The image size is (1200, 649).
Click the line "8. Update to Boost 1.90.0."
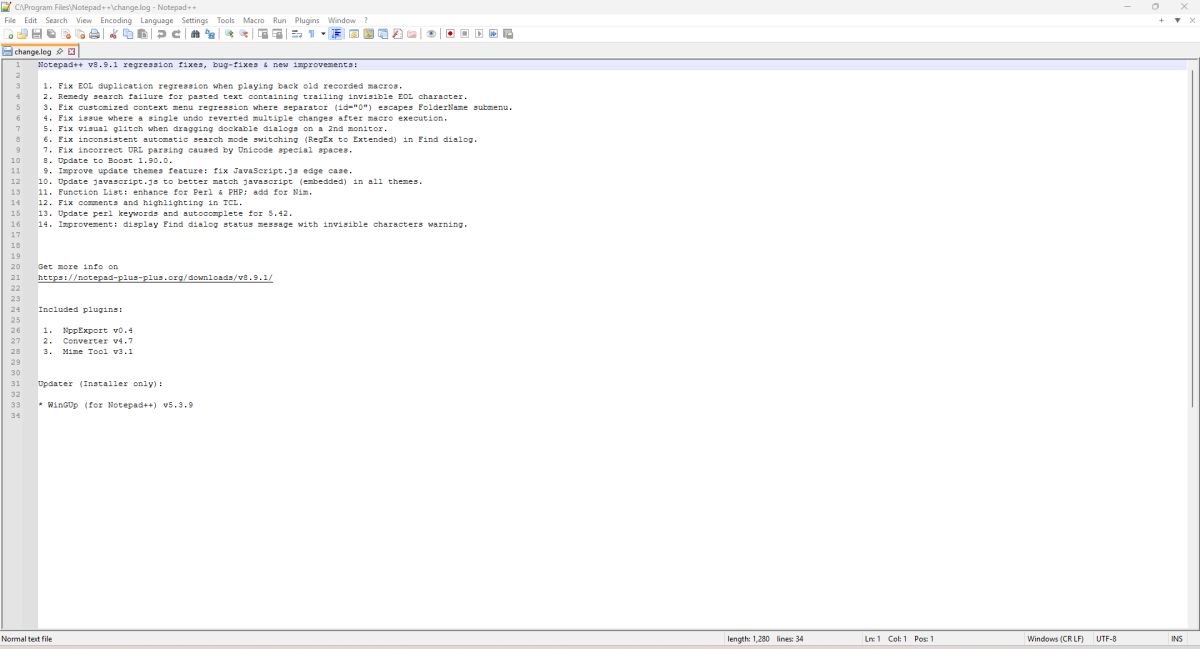coord(107,161)
